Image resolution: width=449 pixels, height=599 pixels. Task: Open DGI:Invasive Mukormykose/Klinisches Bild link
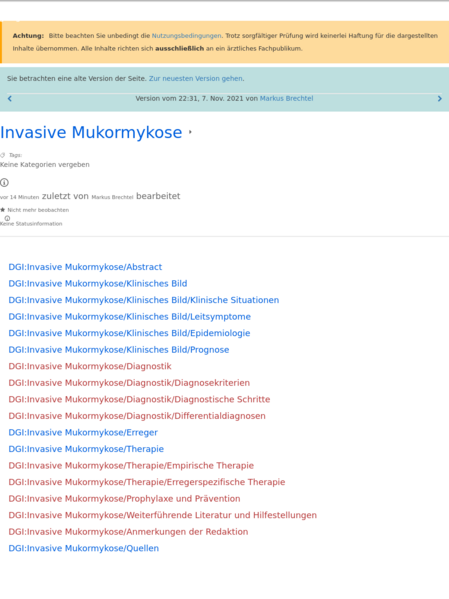tap(98, 283)
